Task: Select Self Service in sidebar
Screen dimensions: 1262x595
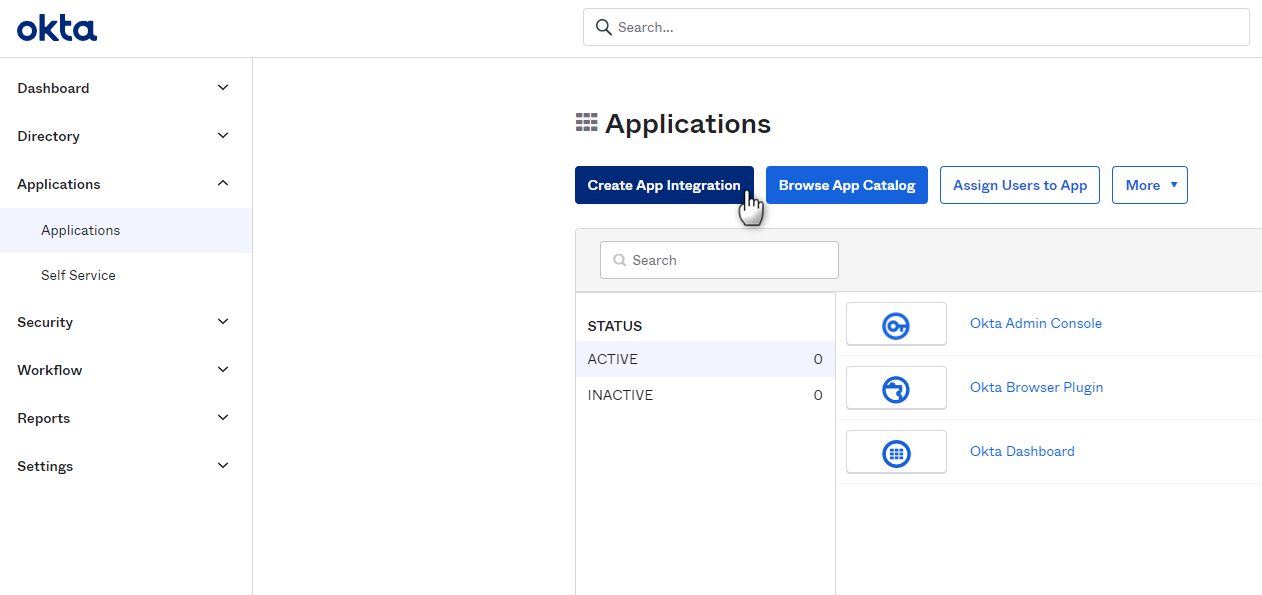Action: point(78,275)
